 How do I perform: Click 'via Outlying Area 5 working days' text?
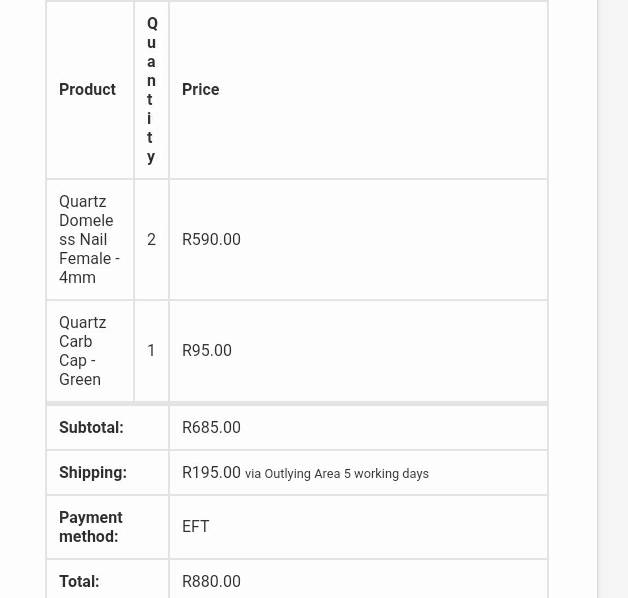pos(337,473)
